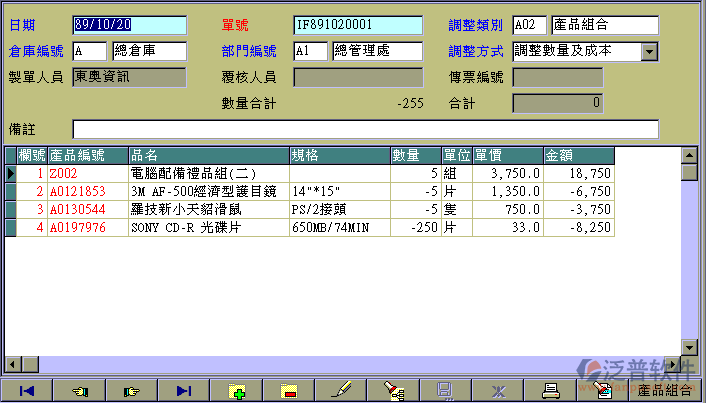
Task: Click the pencil edit icon
Action: [x=341, y=390]
